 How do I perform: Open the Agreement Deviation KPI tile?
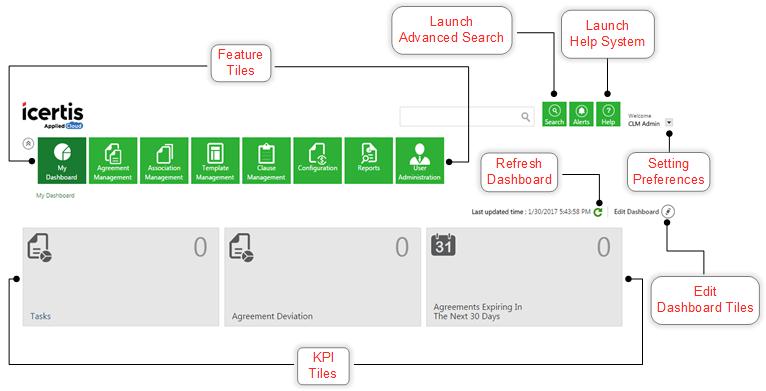click(322, 277)
